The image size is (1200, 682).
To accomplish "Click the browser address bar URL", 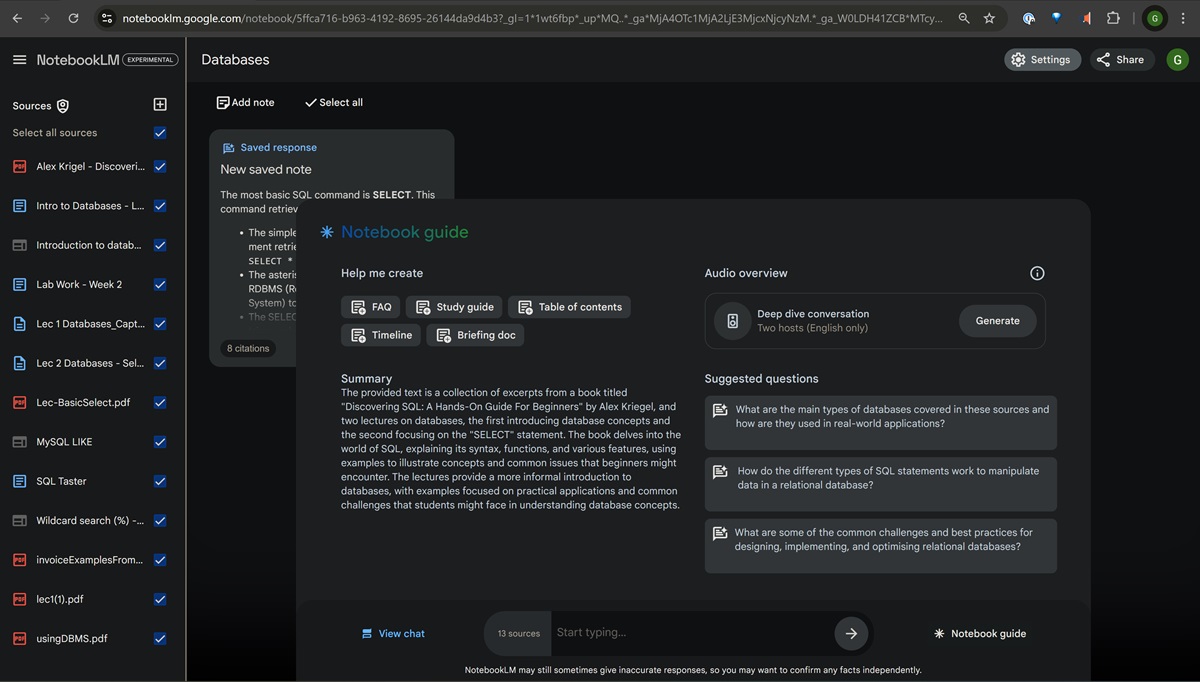I will pyautogui.click(x=531, y=18).
